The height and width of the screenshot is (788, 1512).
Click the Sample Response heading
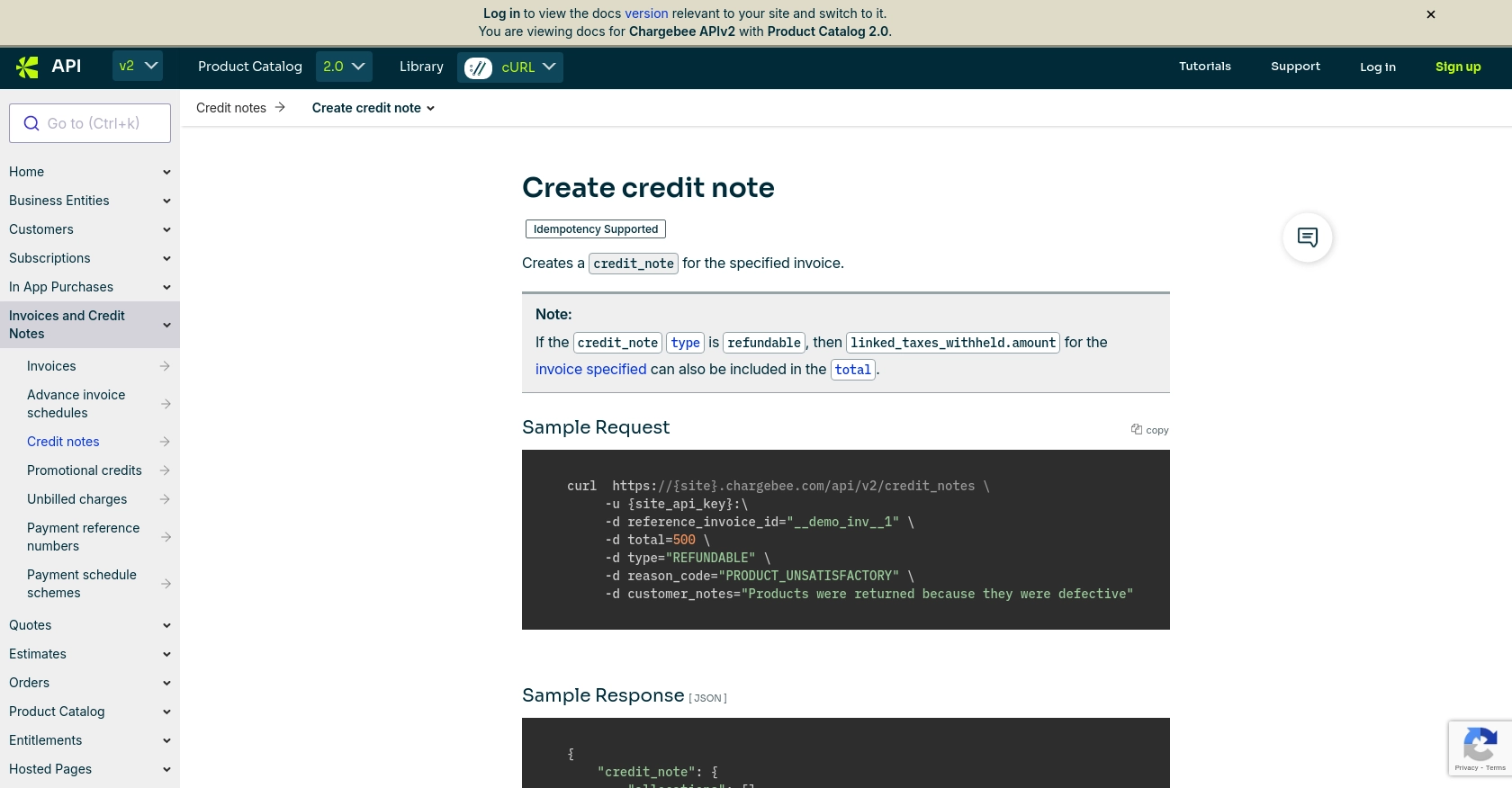point(603,695)
